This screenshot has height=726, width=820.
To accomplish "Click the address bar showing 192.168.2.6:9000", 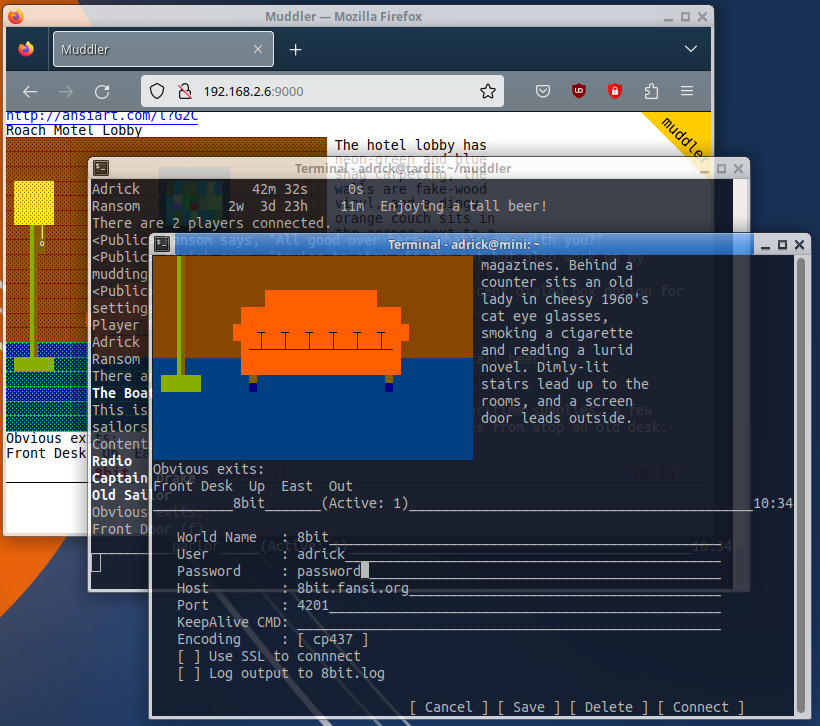I will pyautogui.click(x=322, y=92).
